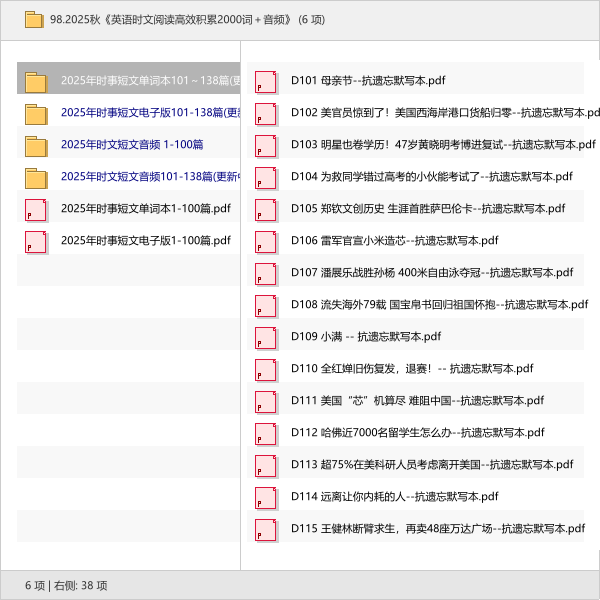
Task: Click PDF icon of 2025年时事短文单词本1-100篇.pdf
Action: pos(36,209)
